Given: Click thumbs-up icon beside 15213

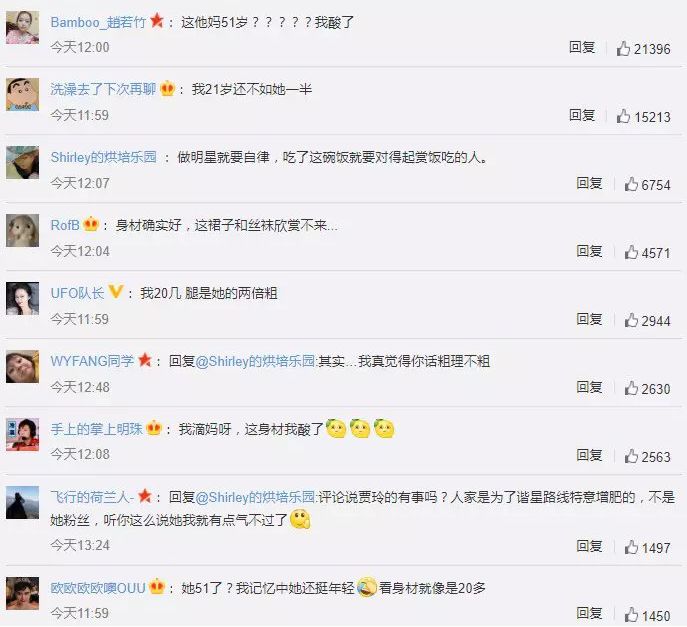Looking at the screenshot, I should click(x=623, y=116).
